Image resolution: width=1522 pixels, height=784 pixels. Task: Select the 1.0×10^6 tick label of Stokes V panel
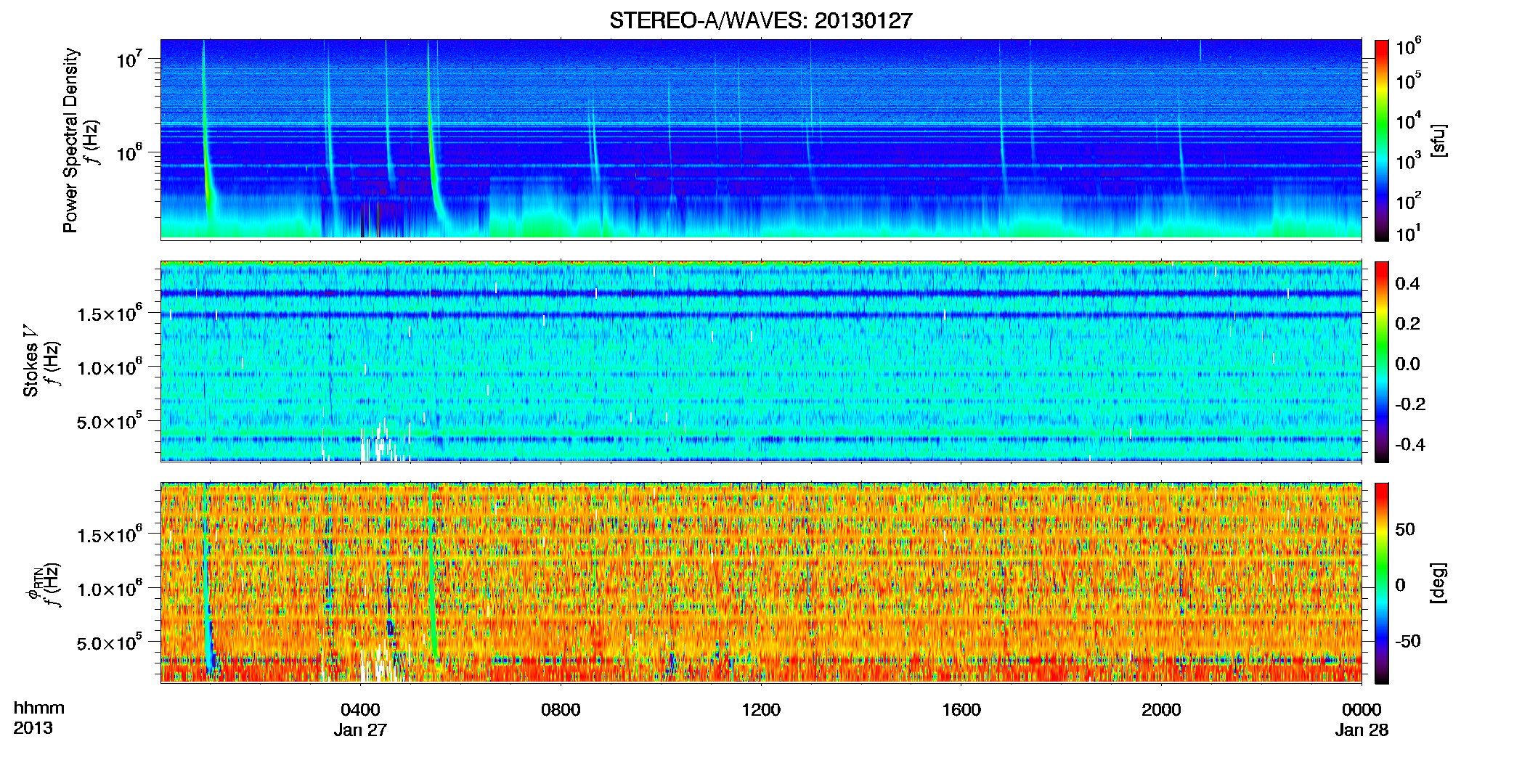coord(110,367)
